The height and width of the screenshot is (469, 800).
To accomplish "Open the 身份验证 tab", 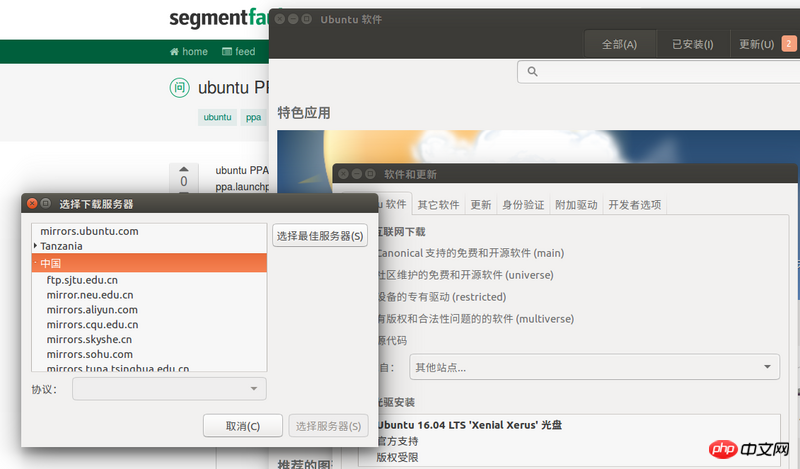I will (523, 205).
